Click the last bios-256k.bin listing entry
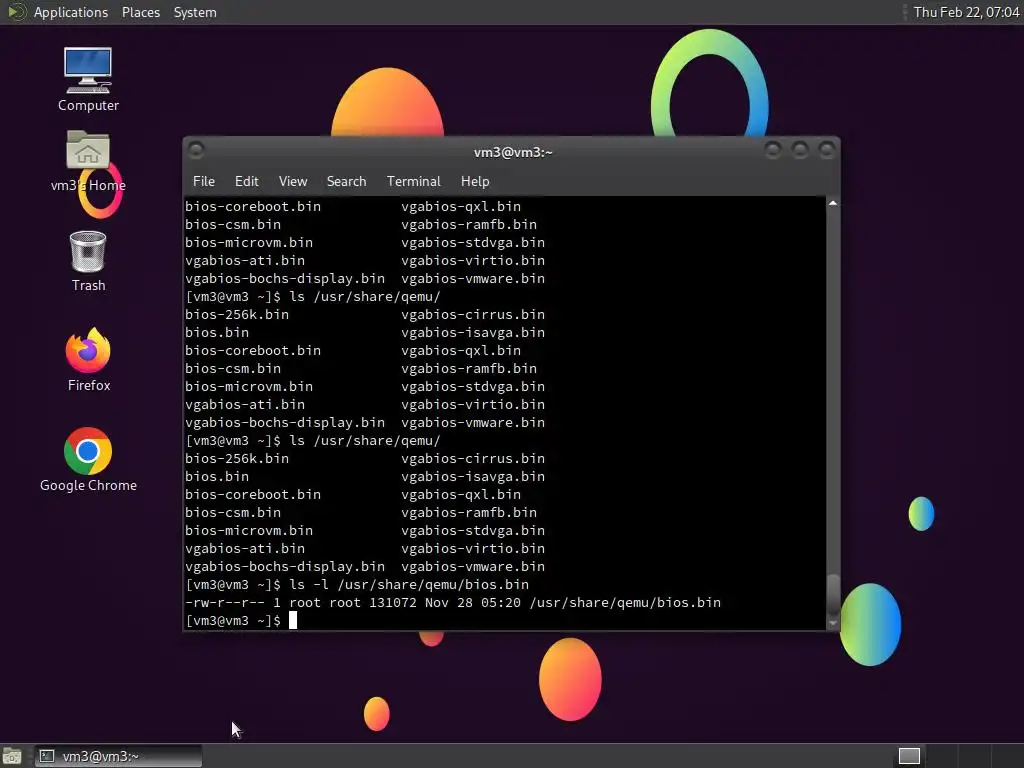The image size is (1024, 768). pos(236,458)
